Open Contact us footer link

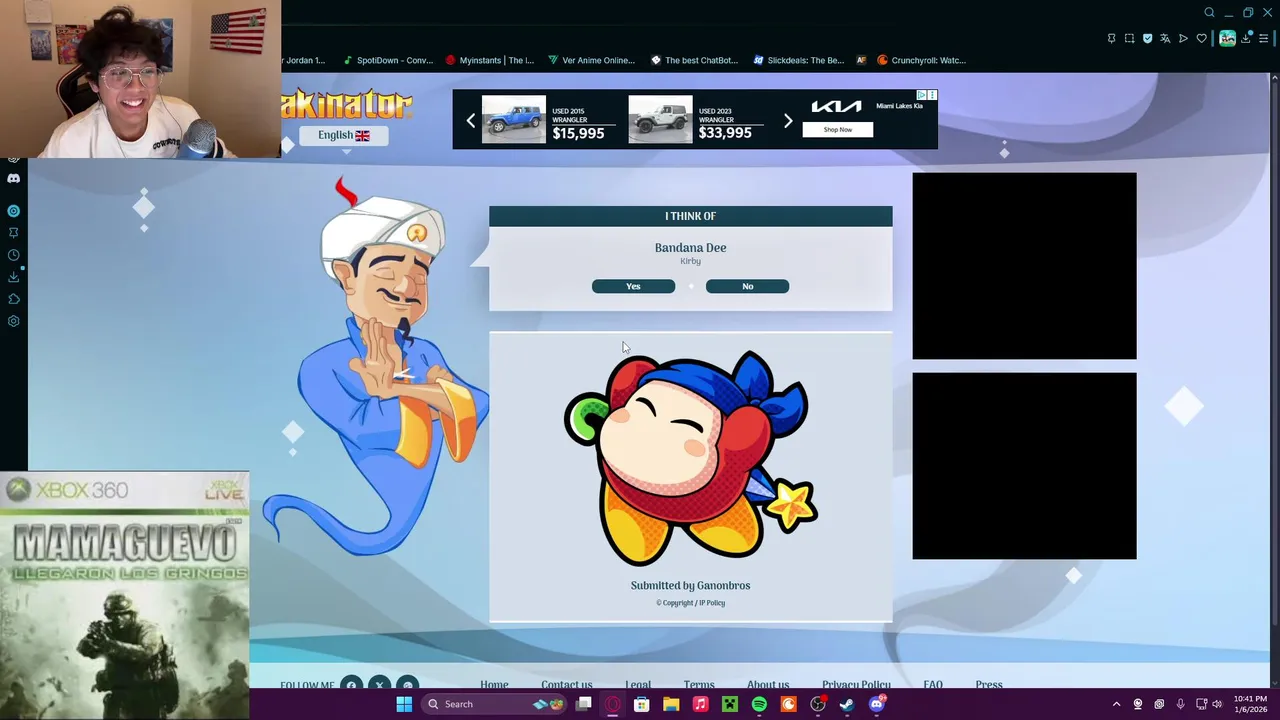(x=567, y=685)
